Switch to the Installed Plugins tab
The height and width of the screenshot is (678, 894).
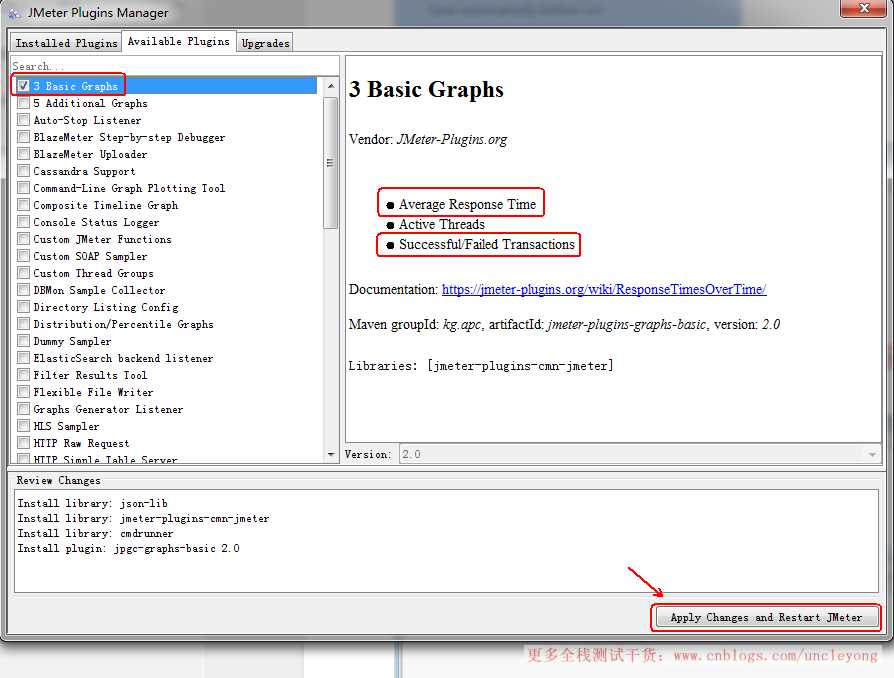[66, 43]
